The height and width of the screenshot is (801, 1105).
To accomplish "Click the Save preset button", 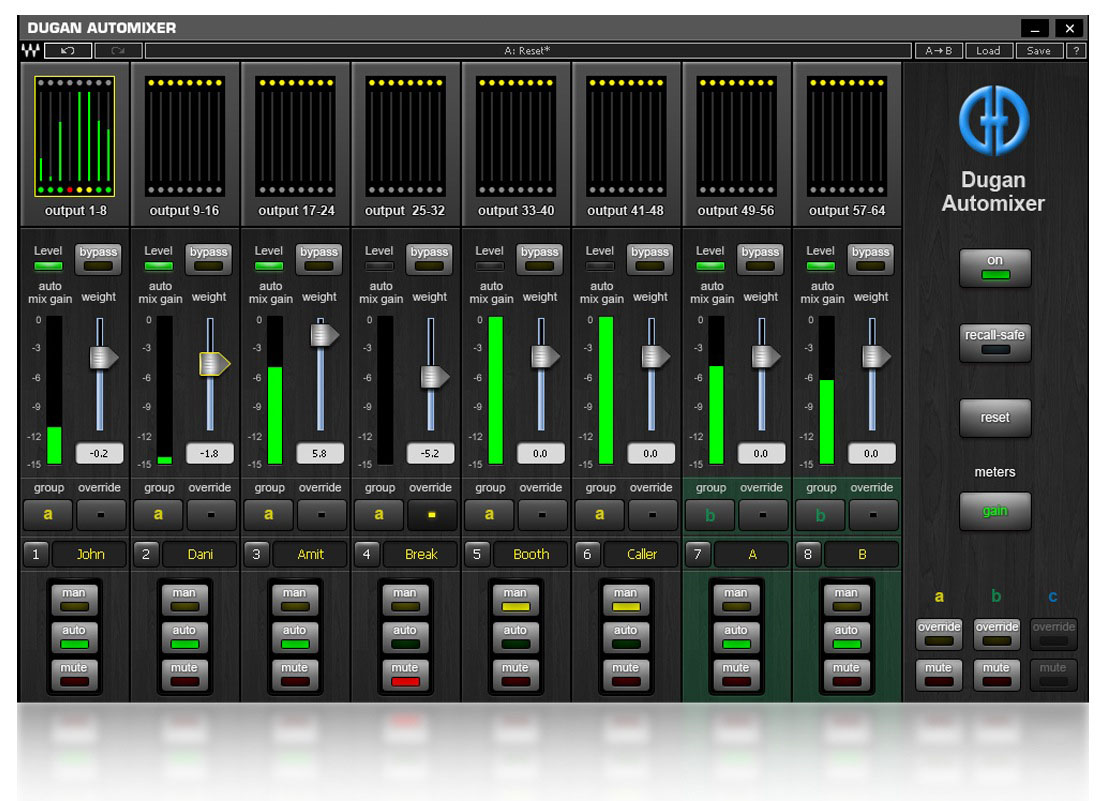I will click(1039, 50).
